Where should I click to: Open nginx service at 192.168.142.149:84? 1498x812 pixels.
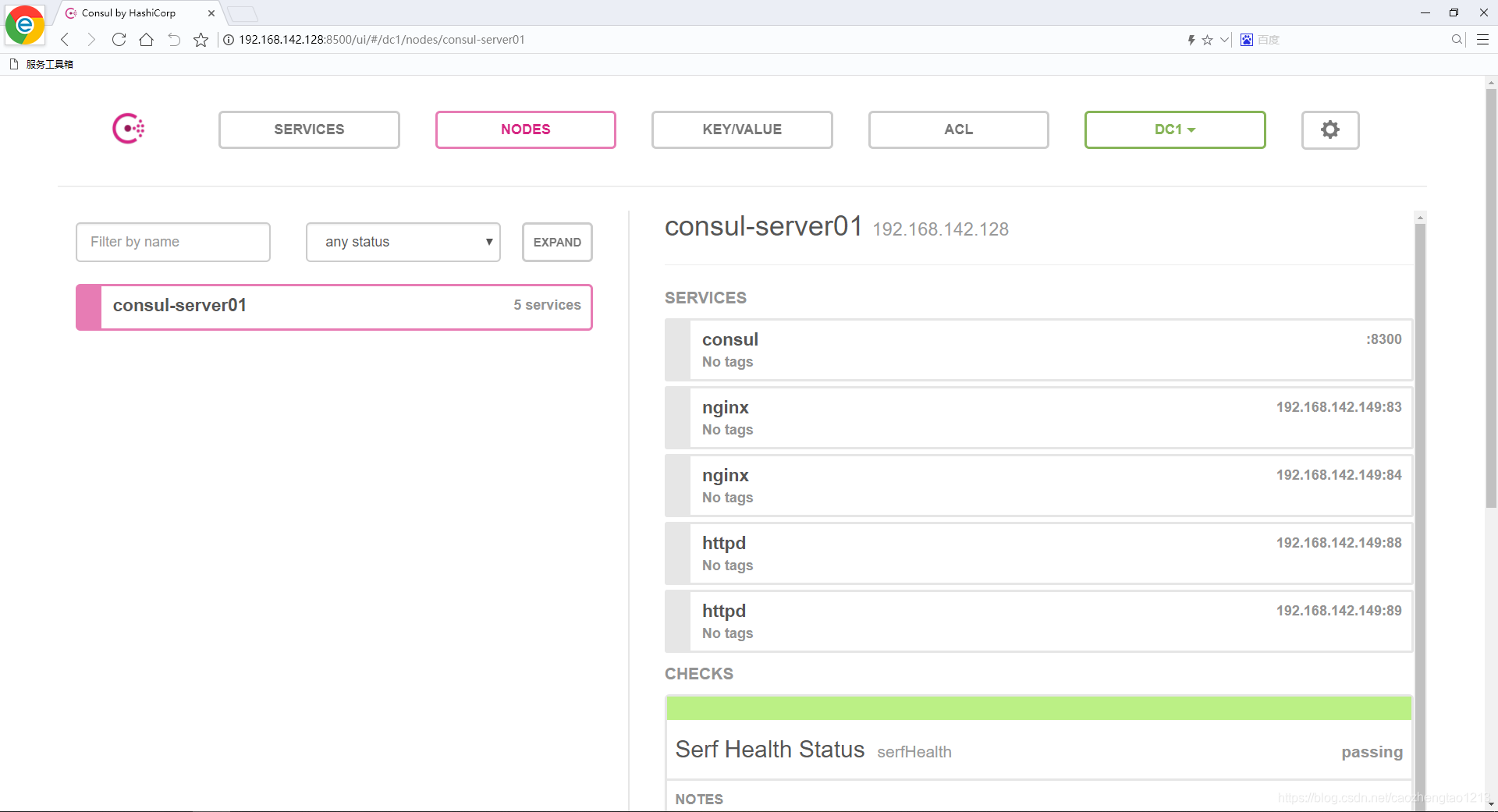pyautogui.click(x=1038, y=485)
